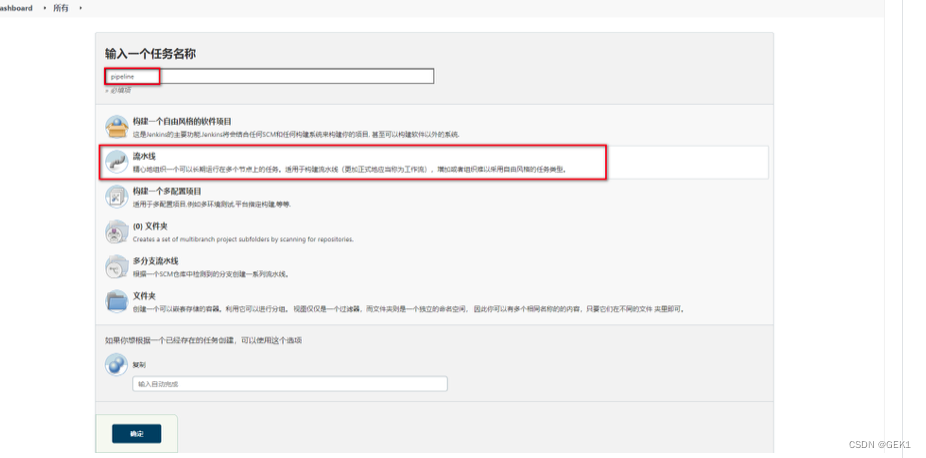Screen dimensions: 926x458
Task: Click the pipeline description sentence
Action: pos(350,169)
